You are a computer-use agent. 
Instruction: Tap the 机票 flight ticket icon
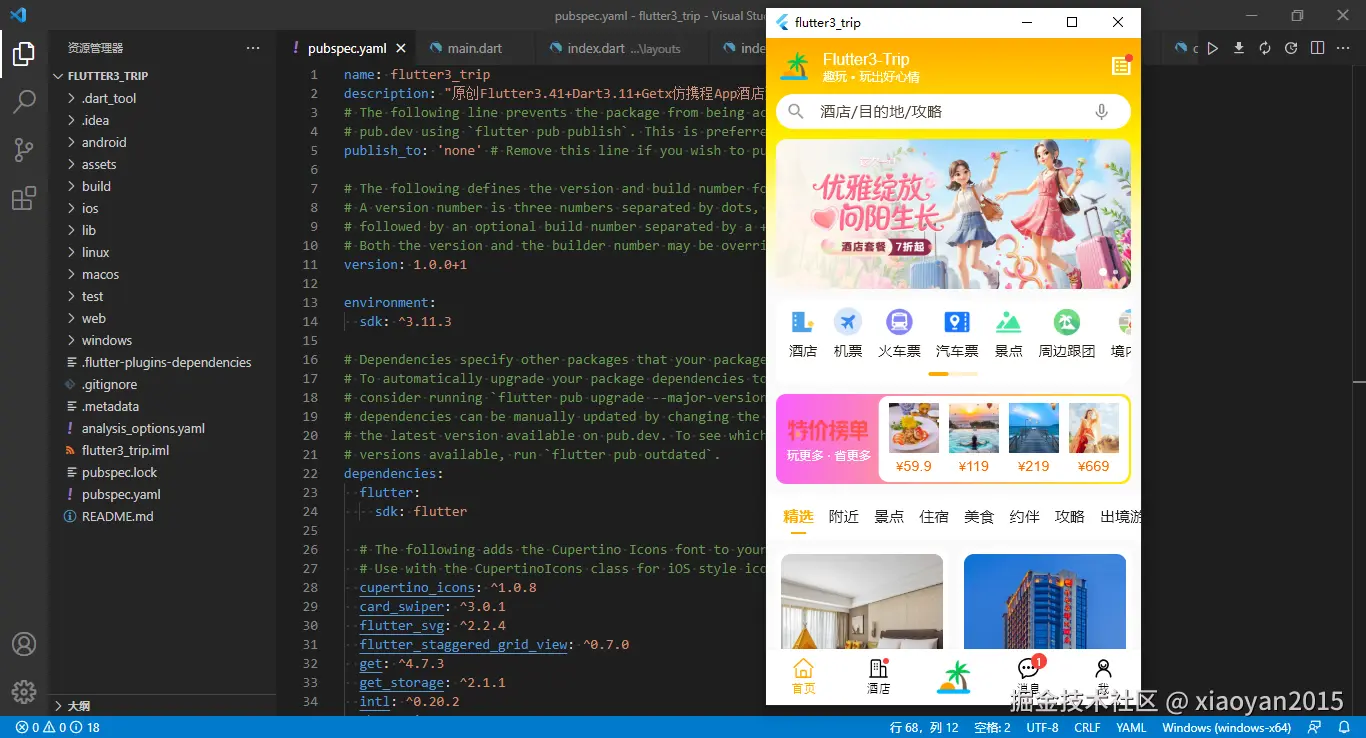[848, 323]
